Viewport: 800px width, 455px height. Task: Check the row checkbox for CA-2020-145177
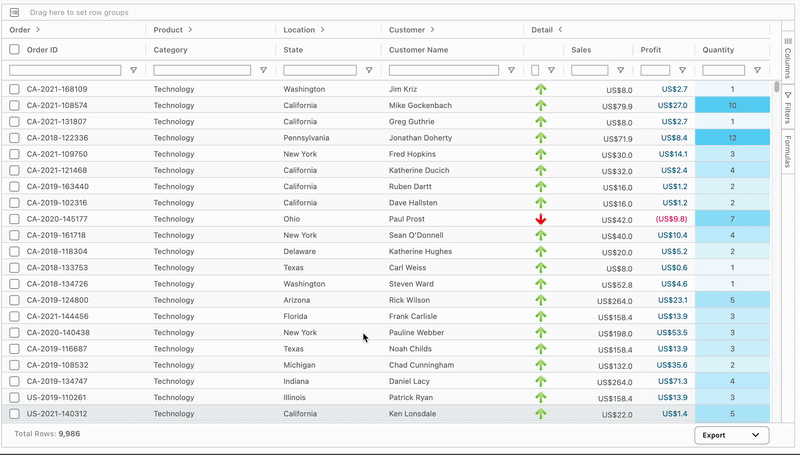(x=14, y=219)
